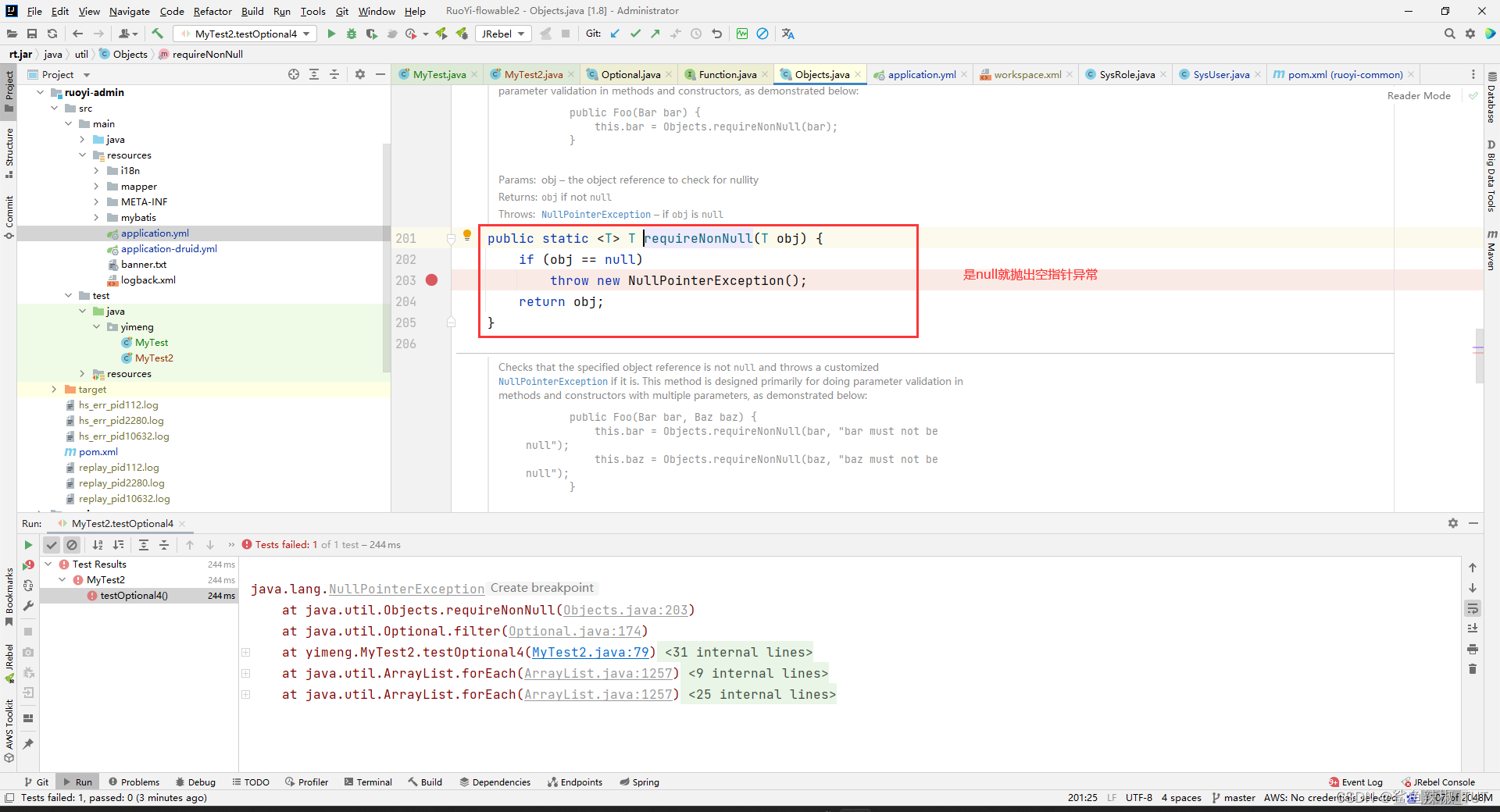
Task: Collapse the MyTest2 test results node
Action: pyautogui.click(x=62, y=579)
